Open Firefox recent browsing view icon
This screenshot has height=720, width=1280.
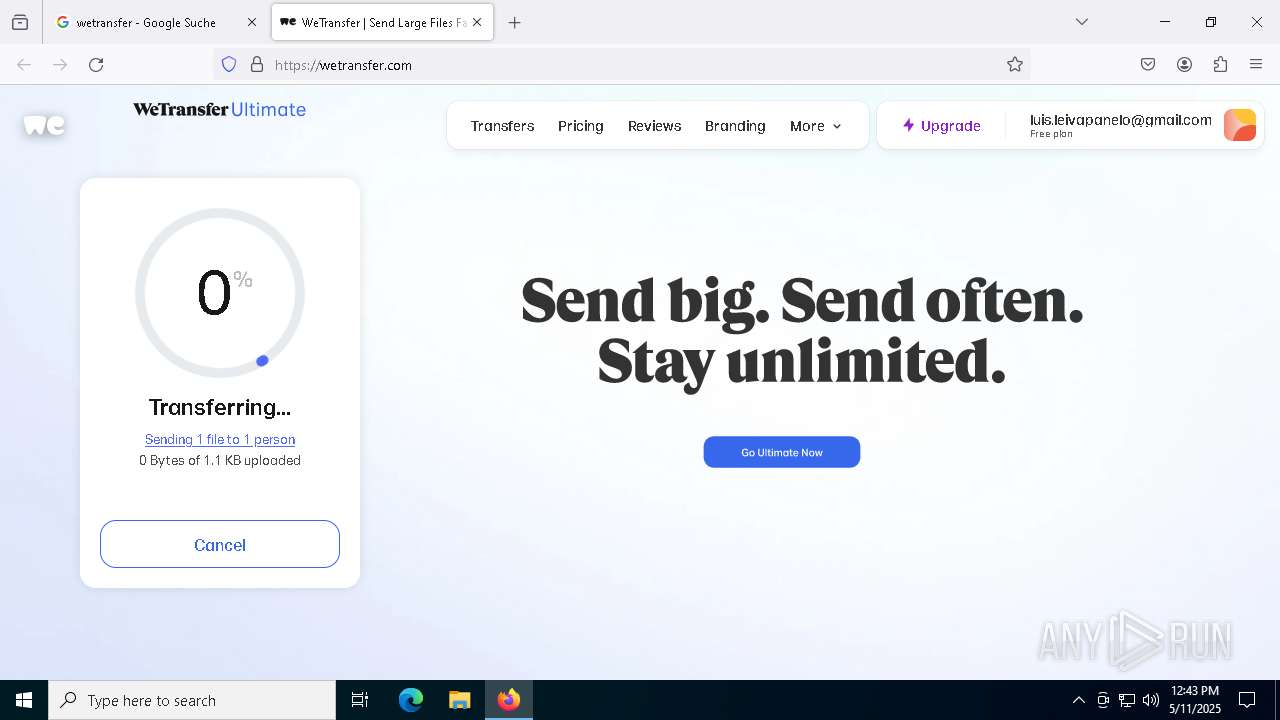[20, 22]
